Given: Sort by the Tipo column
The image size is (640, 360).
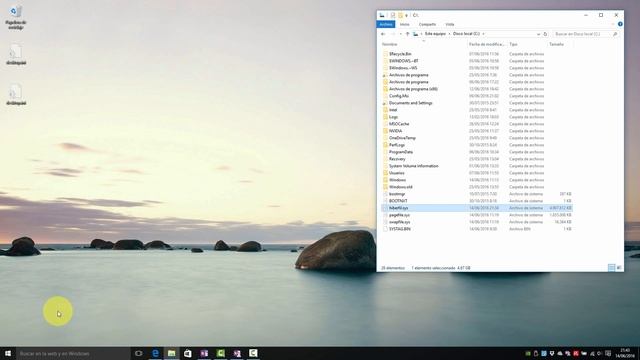Looking at the screenshot, I should [513, 44].
